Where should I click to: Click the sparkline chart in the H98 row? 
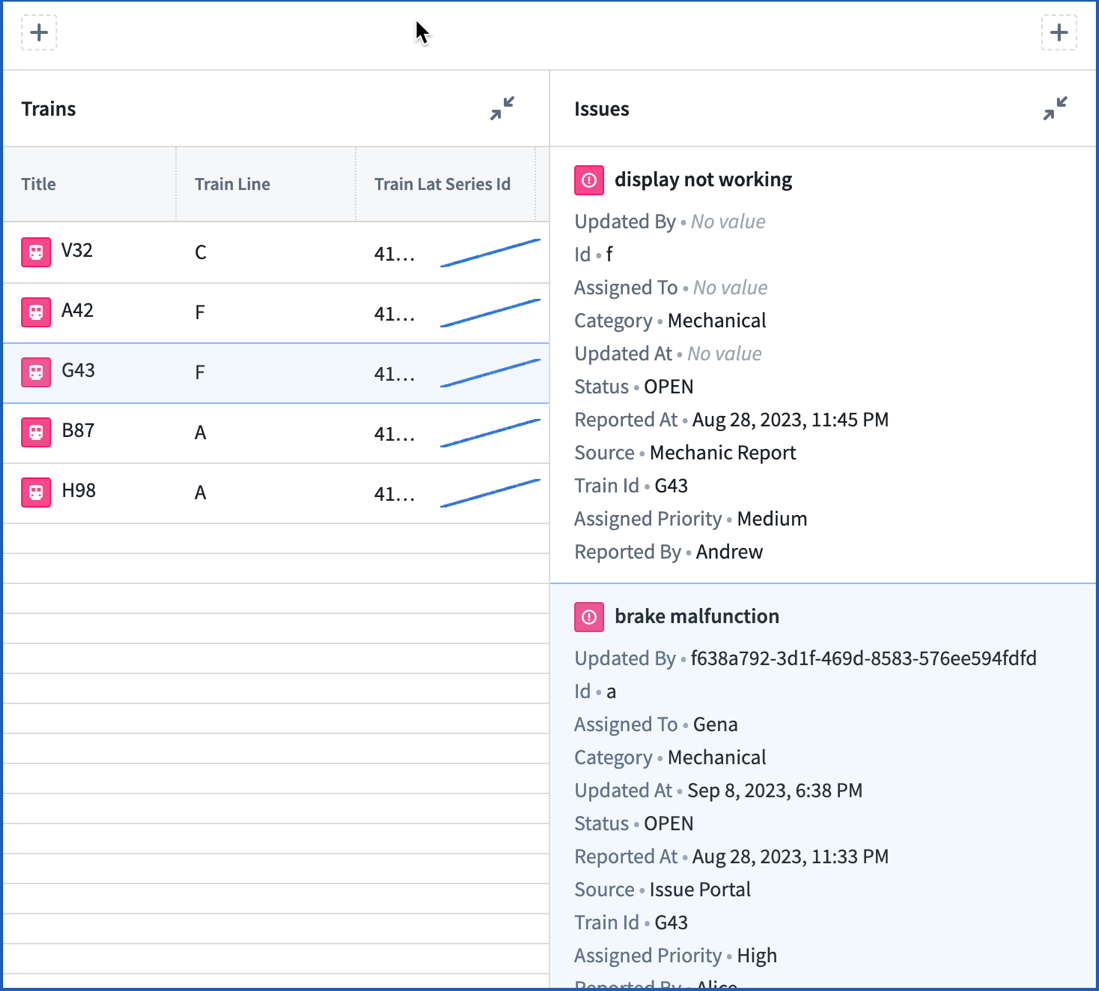tap(490, 493)
